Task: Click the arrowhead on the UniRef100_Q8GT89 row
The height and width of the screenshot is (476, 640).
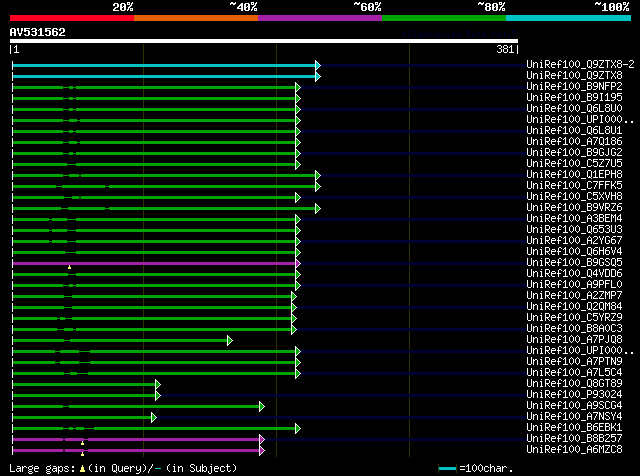Action: (158, 385)
